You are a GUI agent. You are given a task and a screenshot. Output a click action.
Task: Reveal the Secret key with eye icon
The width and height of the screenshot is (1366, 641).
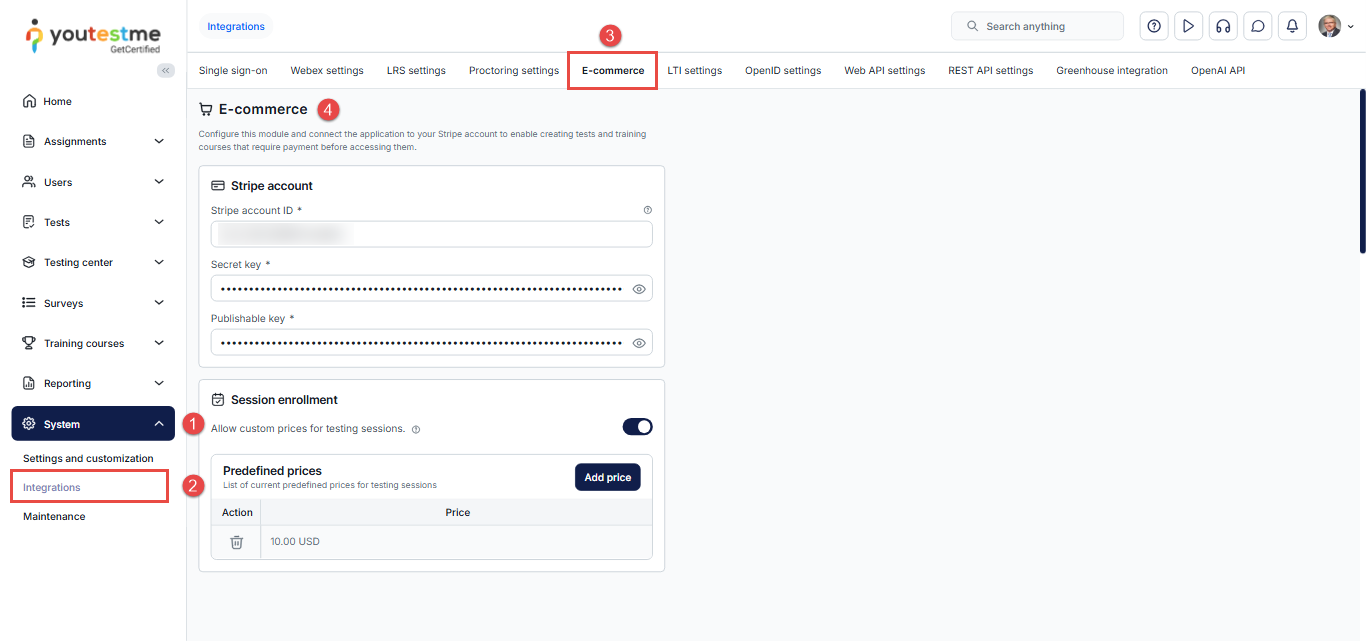point(640,289)
